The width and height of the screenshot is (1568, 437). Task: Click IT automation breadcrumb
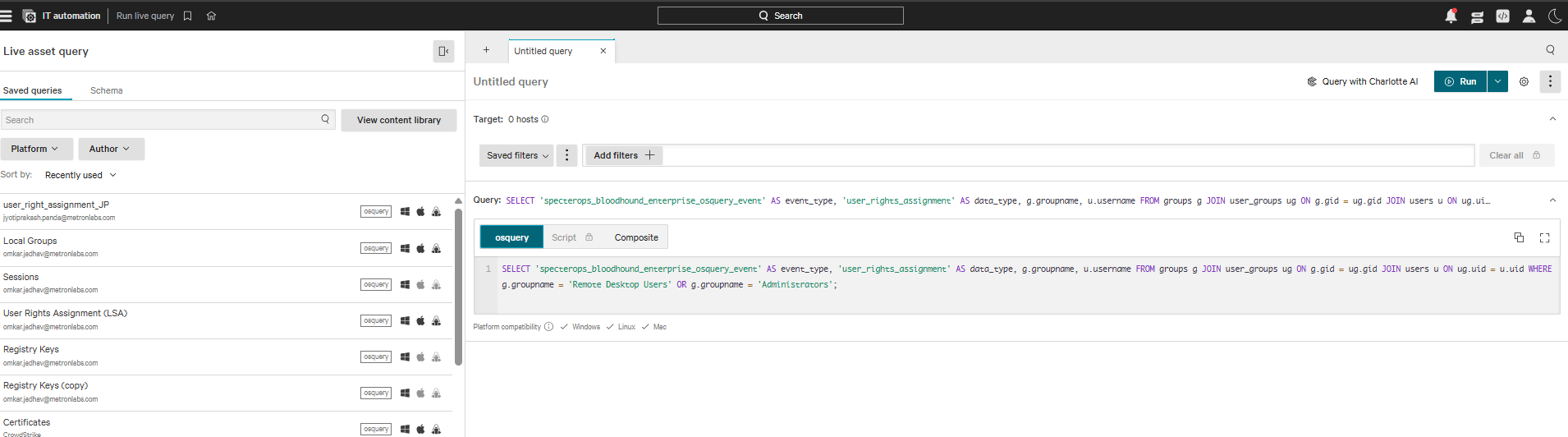(71, 16)
